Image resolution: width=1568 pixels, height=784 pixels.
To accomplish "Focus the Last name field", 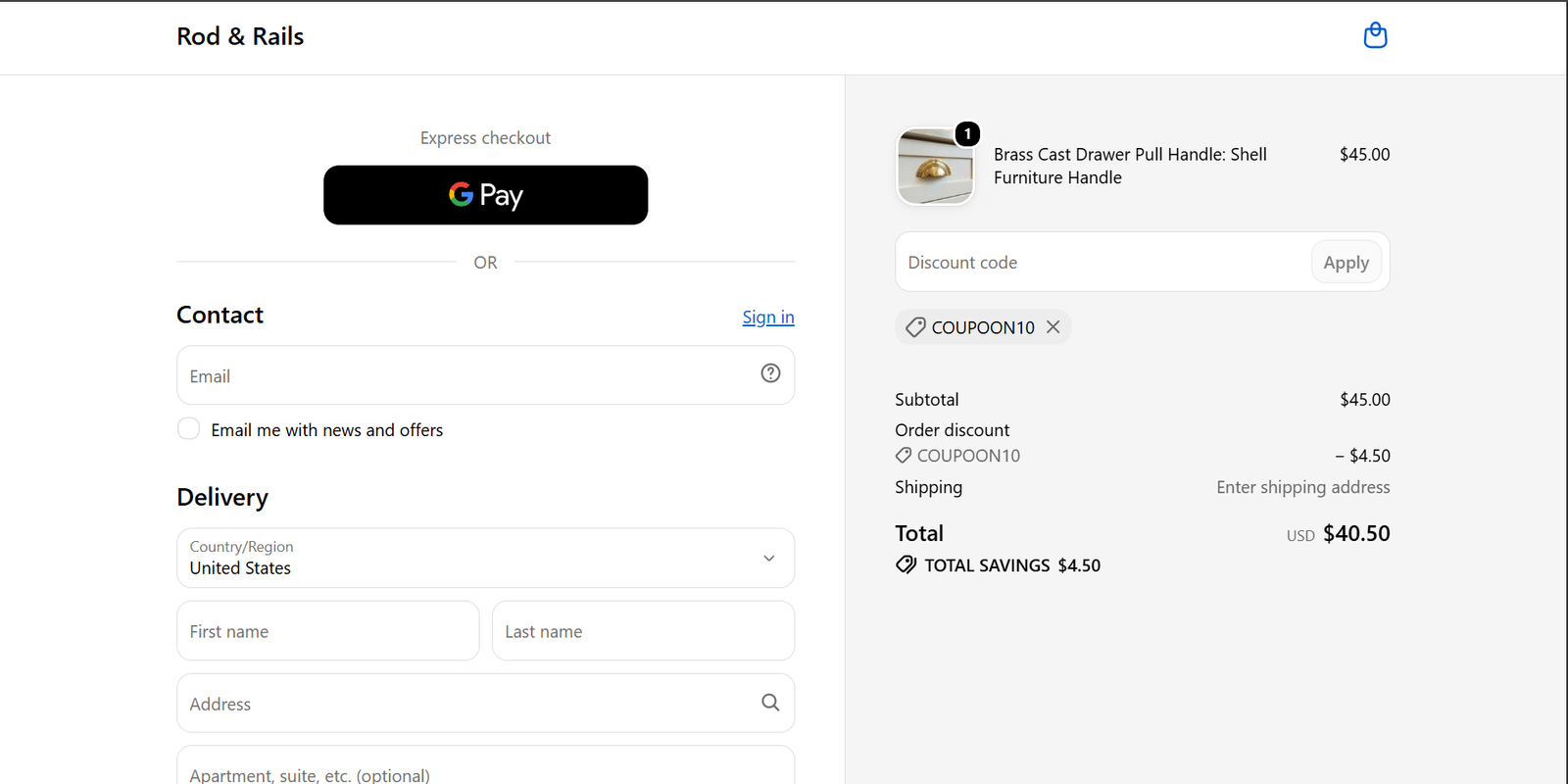I will click(643, 631).
